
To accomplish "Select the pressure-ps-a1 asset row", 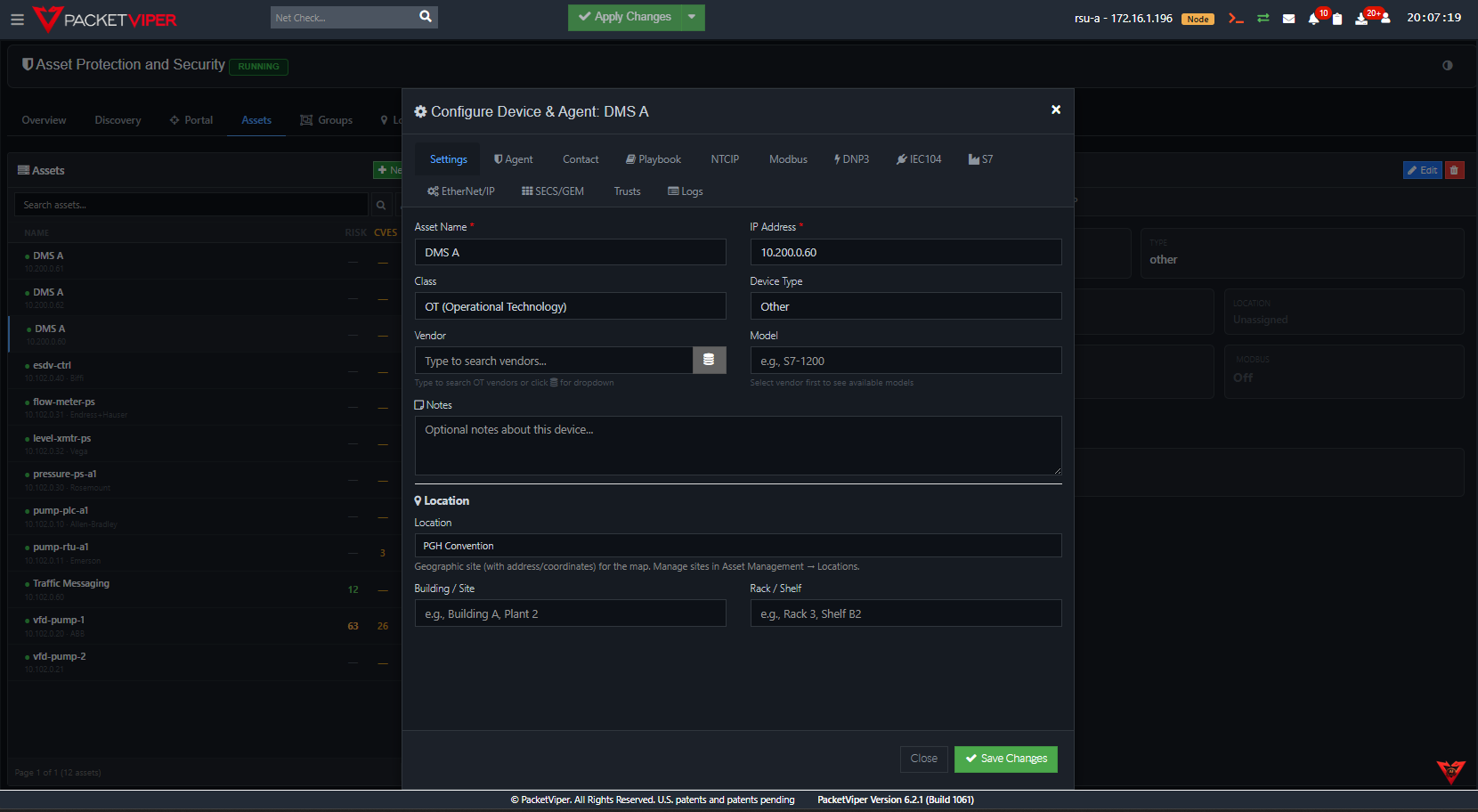I will [x=205, y=481].
